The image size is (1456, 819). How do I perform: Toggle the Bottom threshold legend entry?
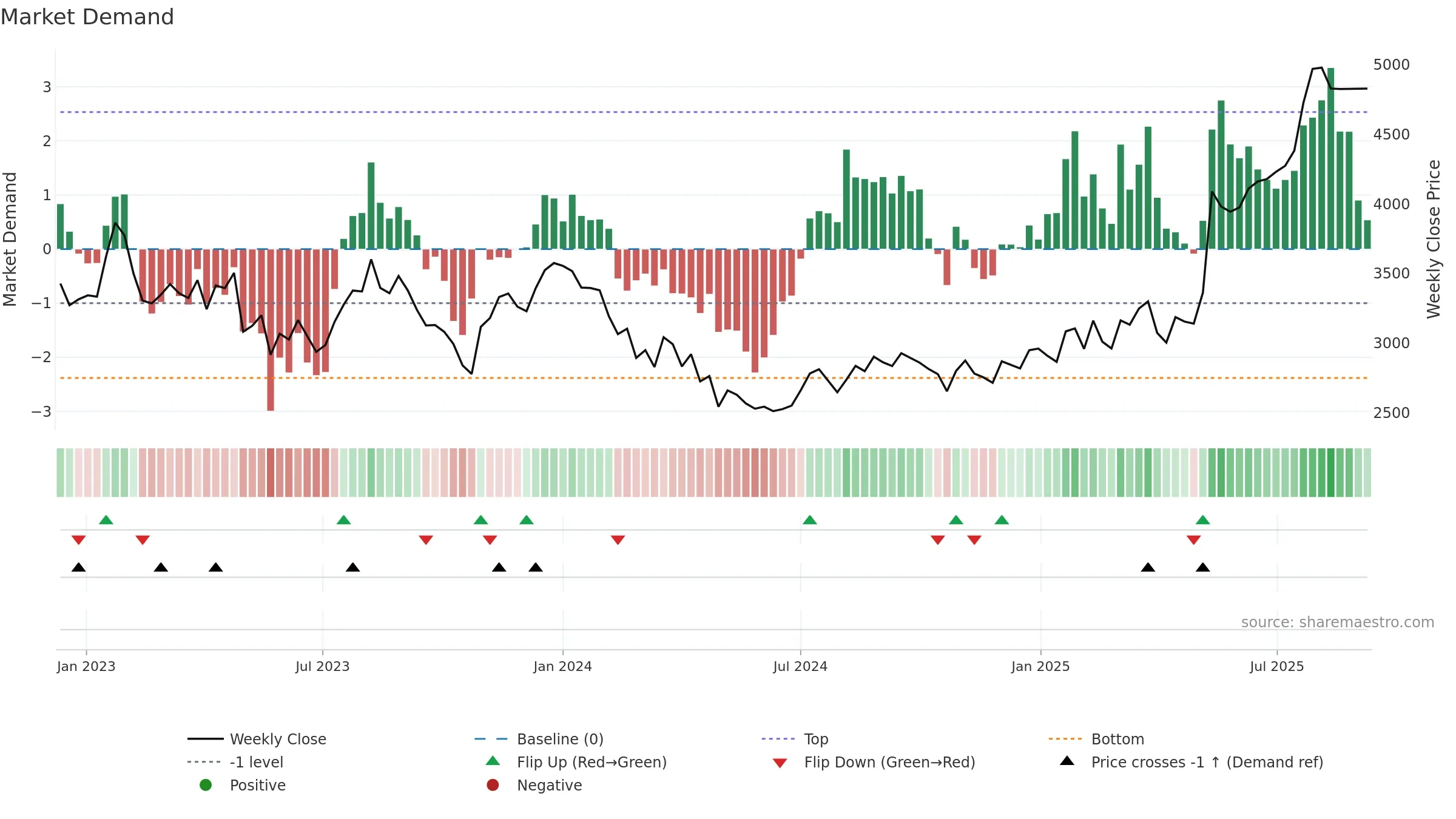(1096, 739)
